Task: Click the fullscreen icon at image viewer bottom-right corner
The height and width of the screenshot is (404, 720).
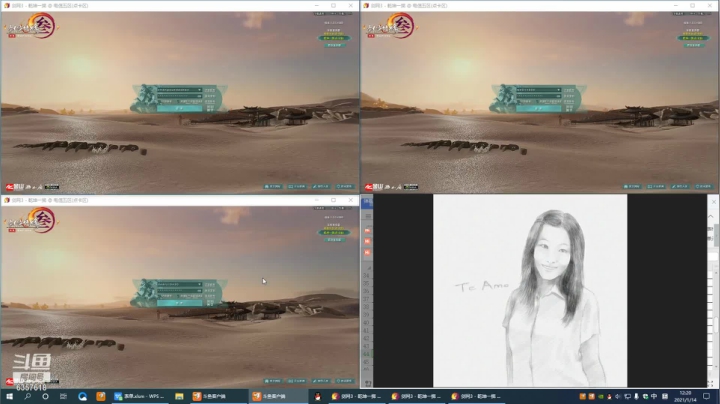Action: coord(712,383)
